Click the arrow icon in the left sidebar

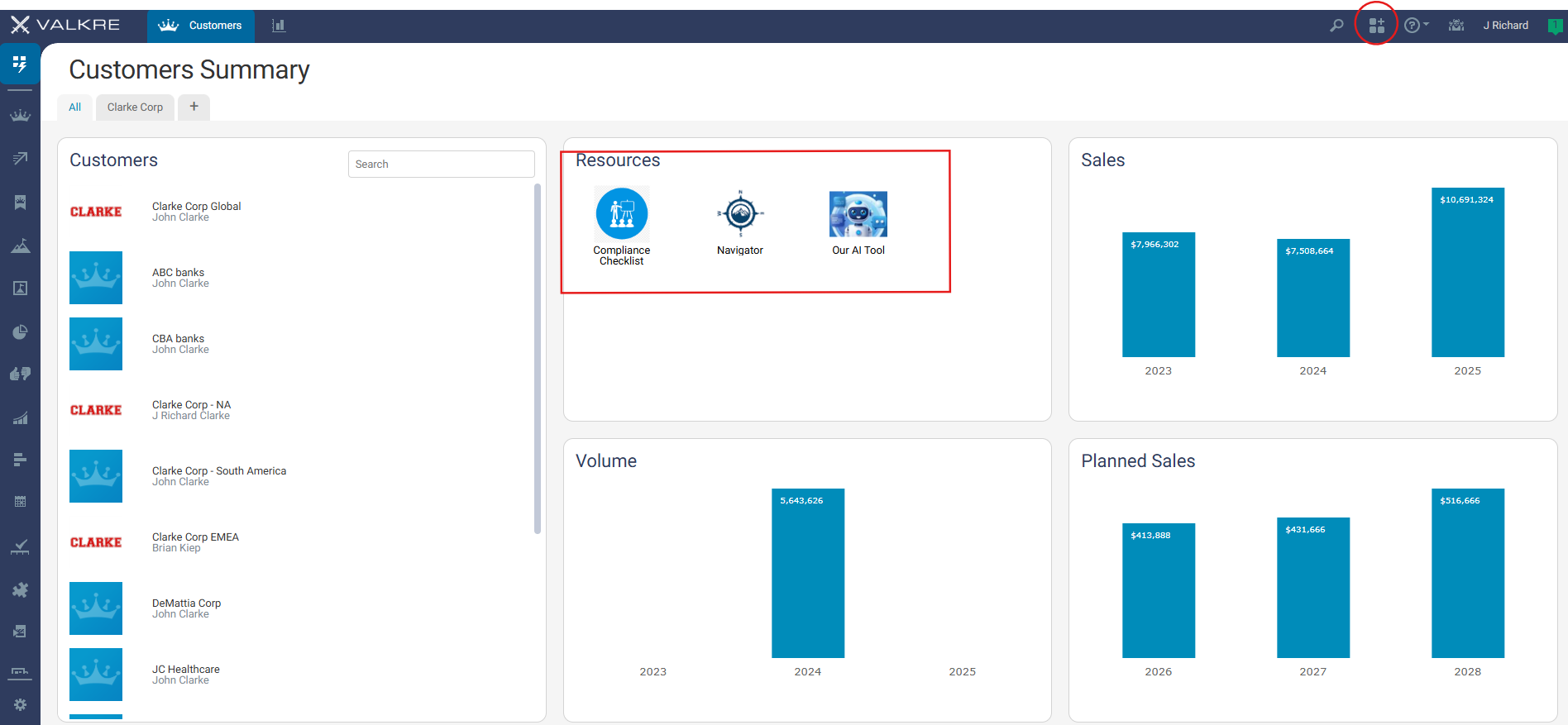(20, 158)
